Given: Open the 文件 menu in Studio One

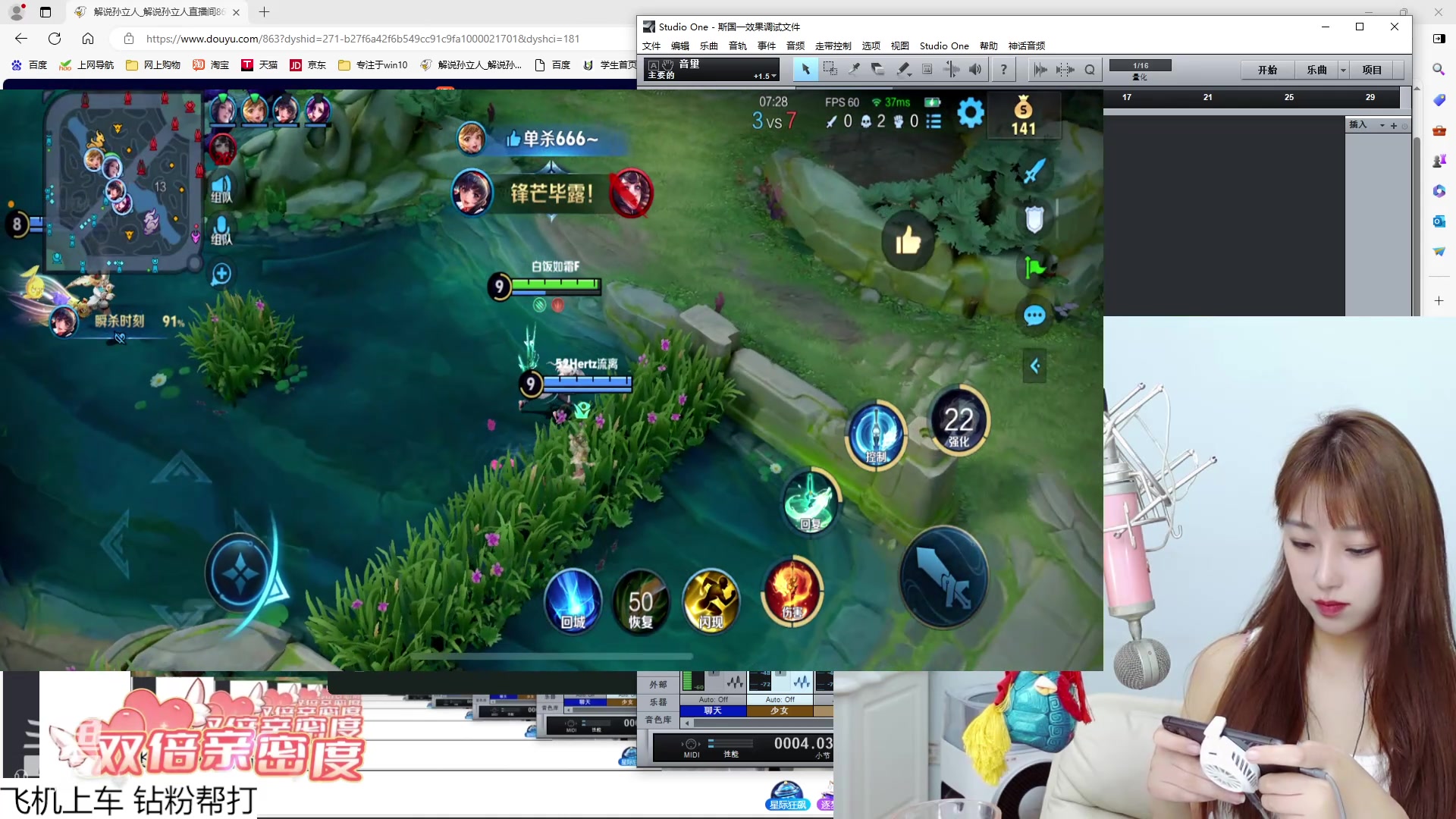Looking at the screenshot, I should click(x=651, y=45).
